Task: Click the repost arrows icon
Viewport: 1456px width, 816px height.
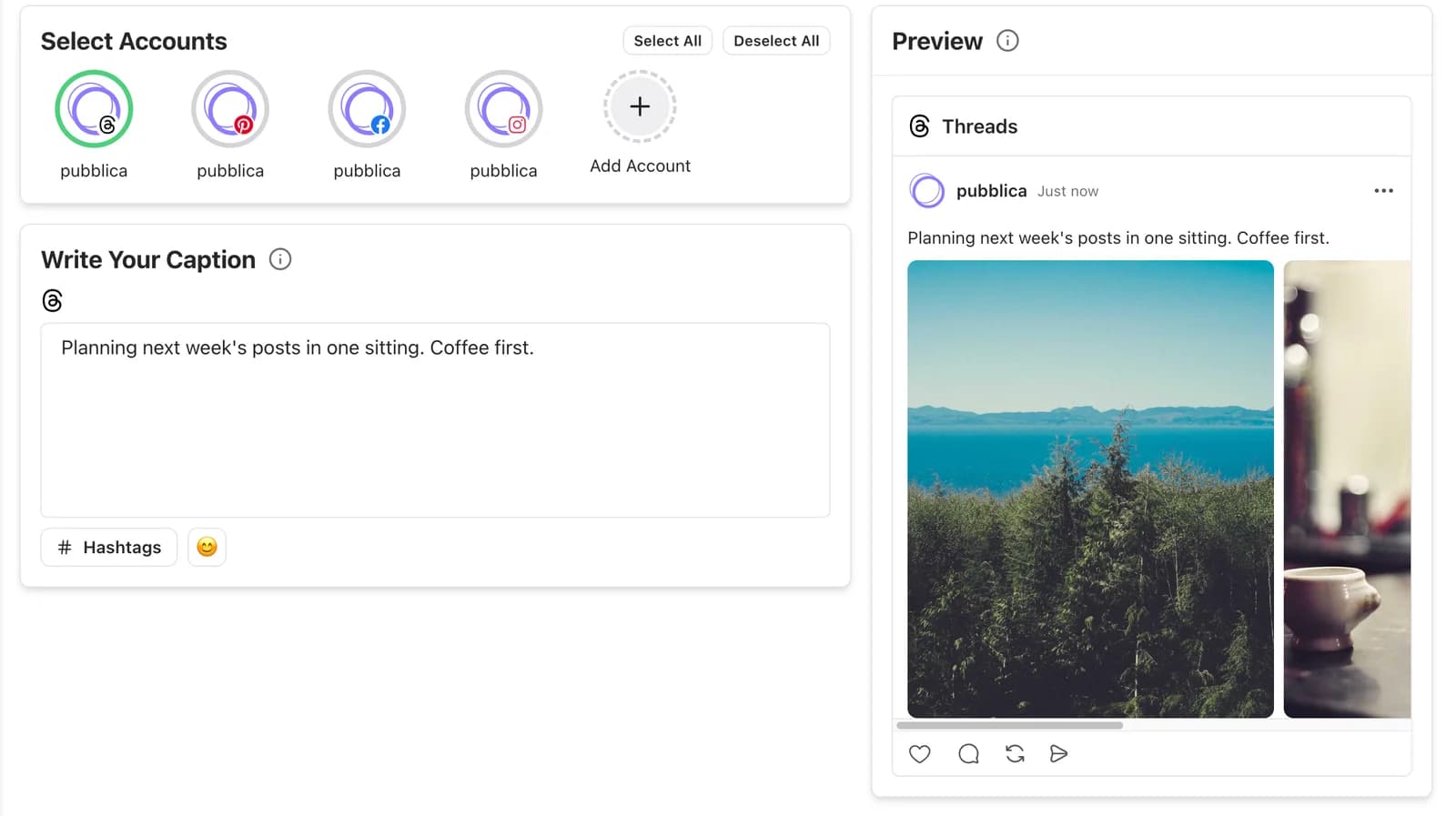Action: click(x=1015, y=754)
